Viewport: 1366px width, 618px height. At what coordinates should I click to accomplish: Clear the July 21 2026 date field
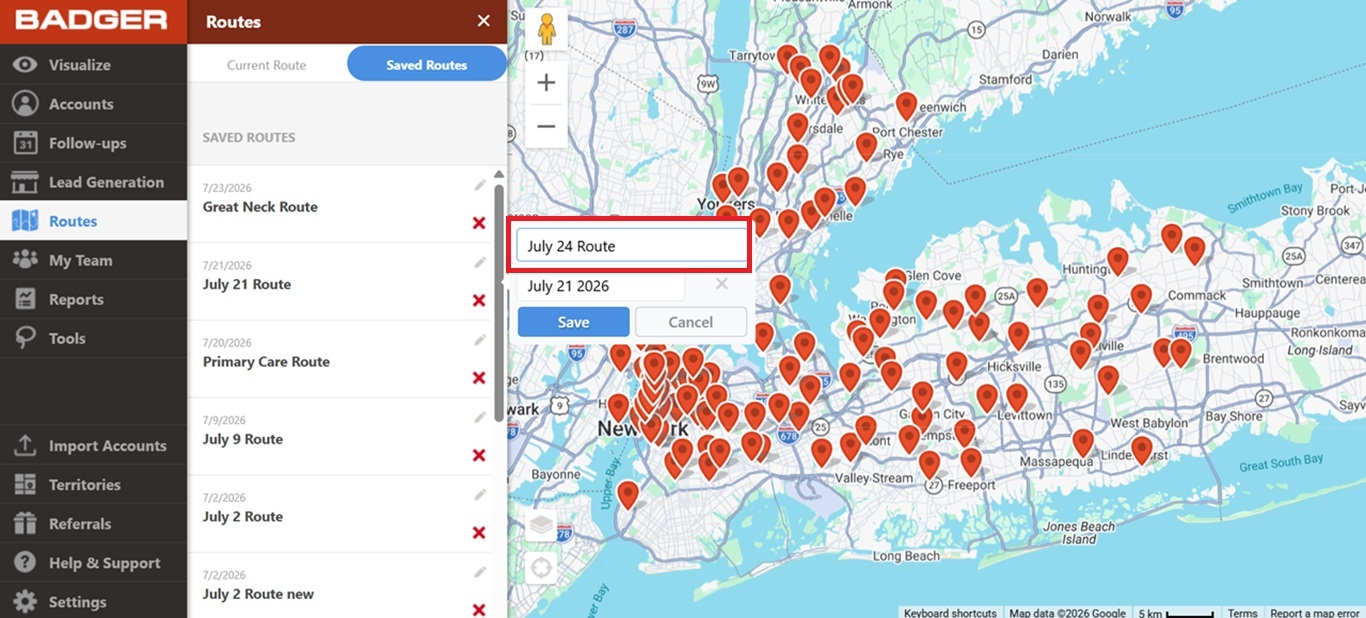[x=721, y=285]
